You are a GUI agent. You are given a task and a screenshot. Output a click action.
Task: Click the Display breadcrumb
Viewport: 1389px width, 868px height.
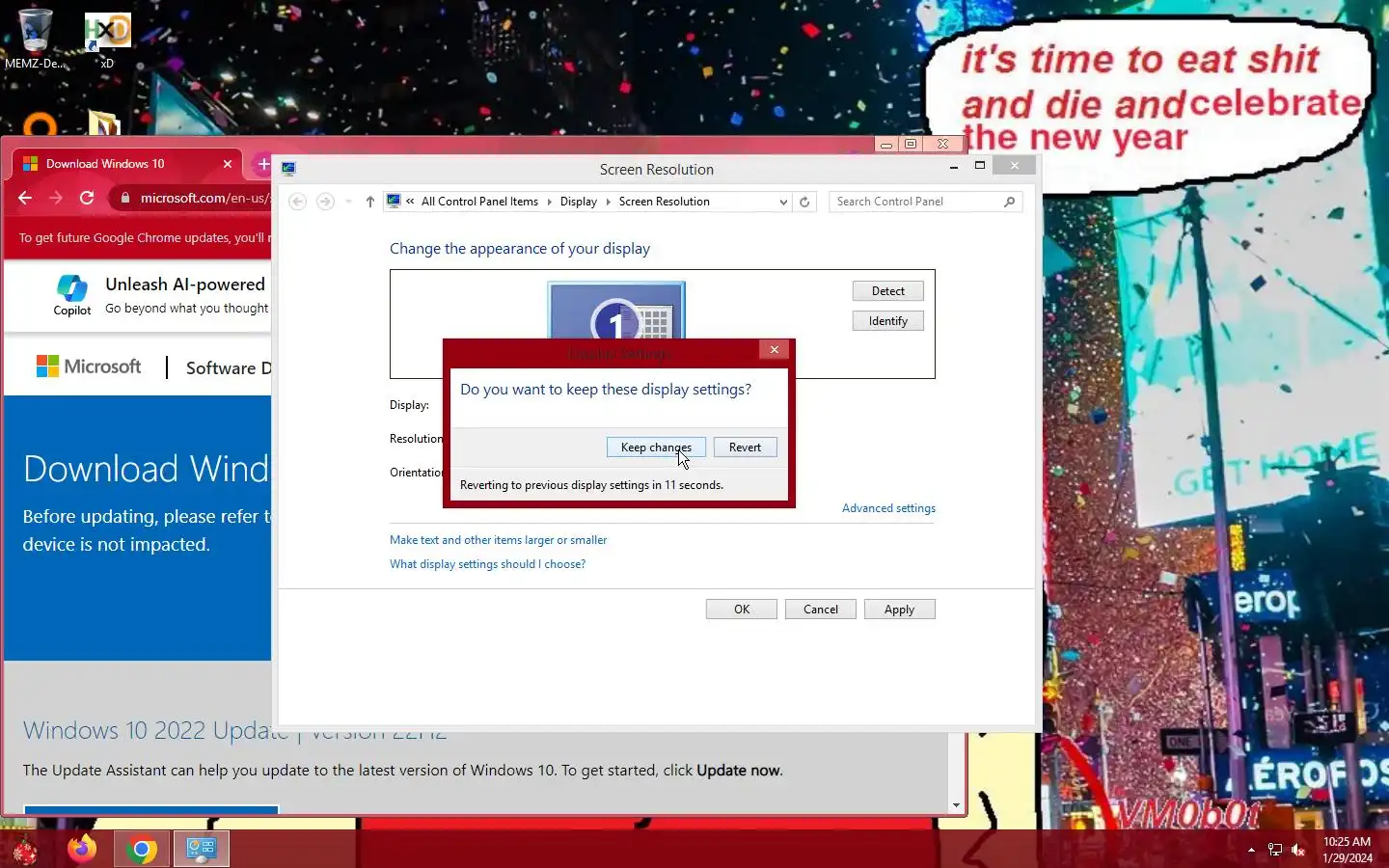tap(579, 202)
